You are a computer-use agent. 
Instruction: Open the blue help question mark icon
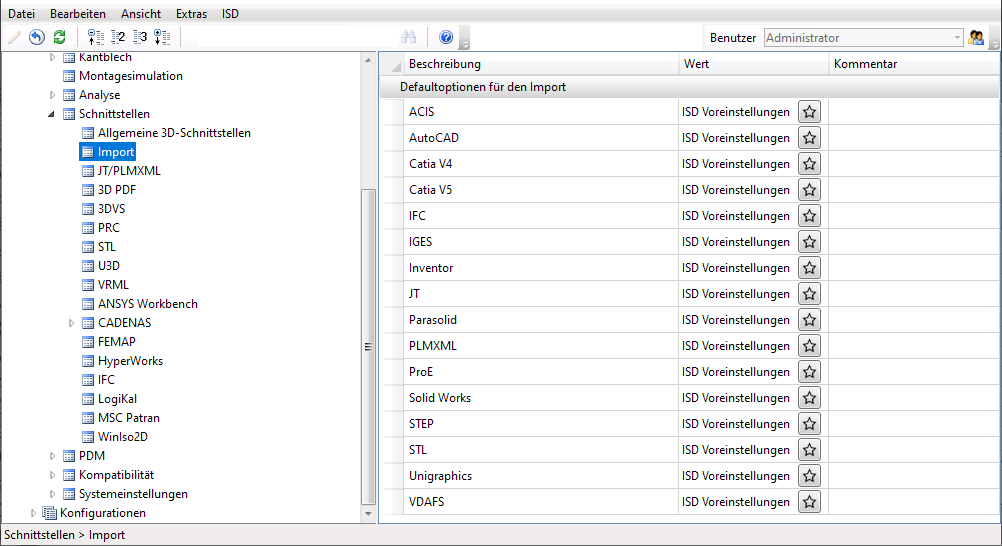tap(446, 37)
